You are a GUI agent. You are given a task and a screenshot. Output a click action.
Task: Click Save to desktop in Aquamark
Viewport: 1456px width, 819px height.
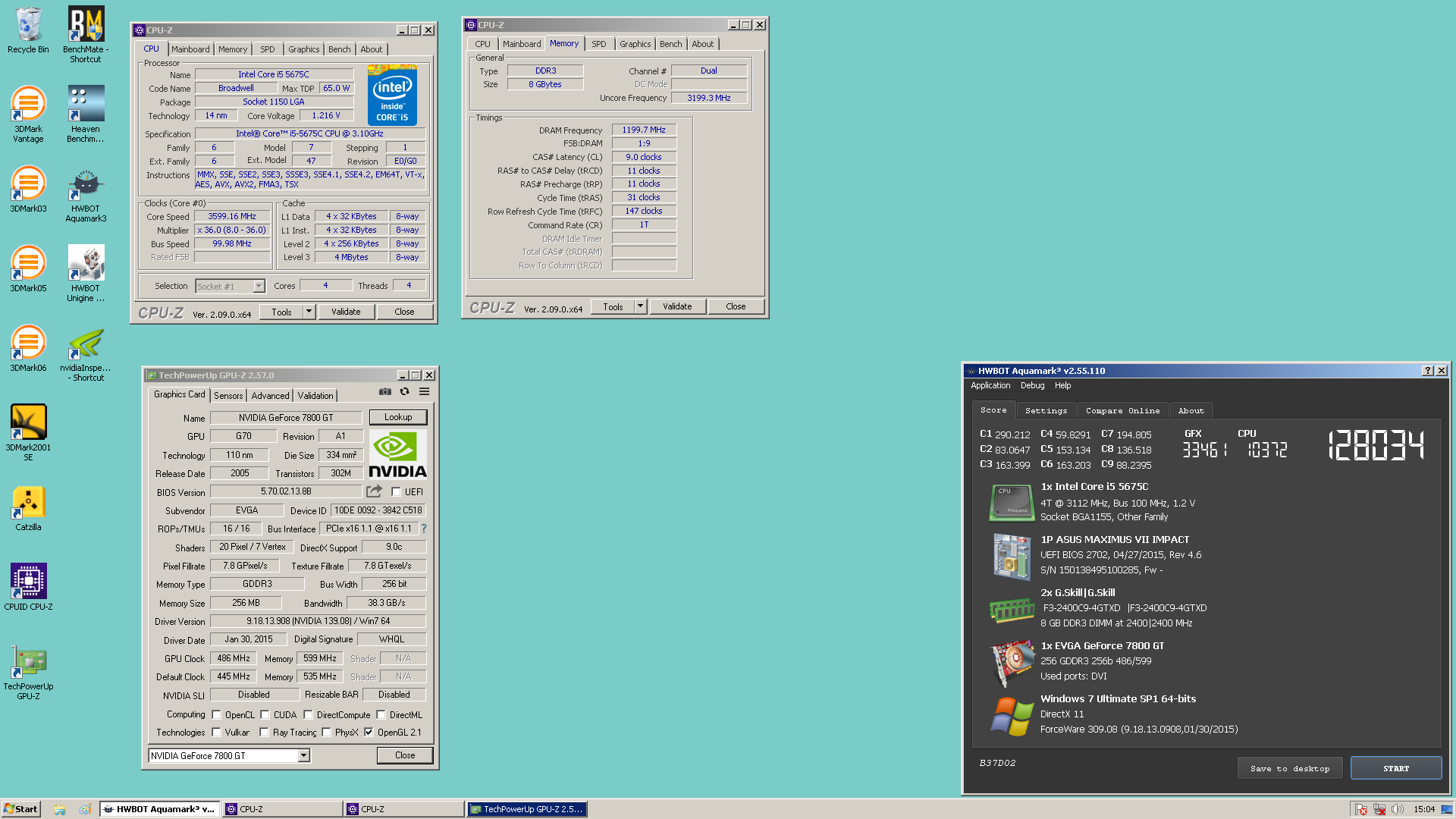click(1290, 768)
